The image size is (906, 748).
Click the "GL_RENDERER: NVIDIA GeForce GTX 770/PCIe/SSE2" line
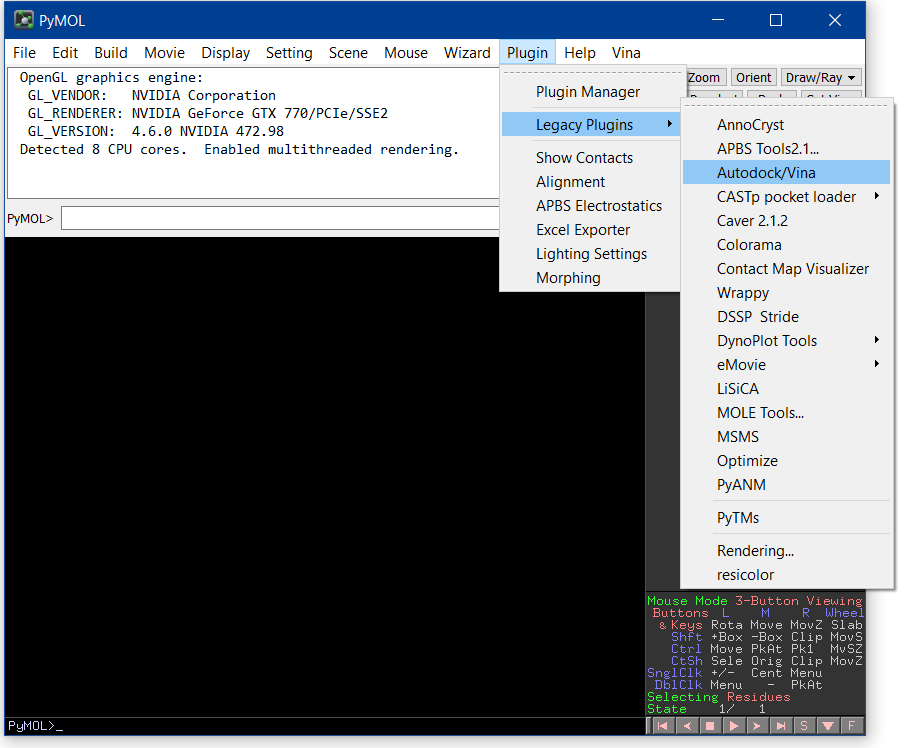pyautogui.click(x=208, y=113)
